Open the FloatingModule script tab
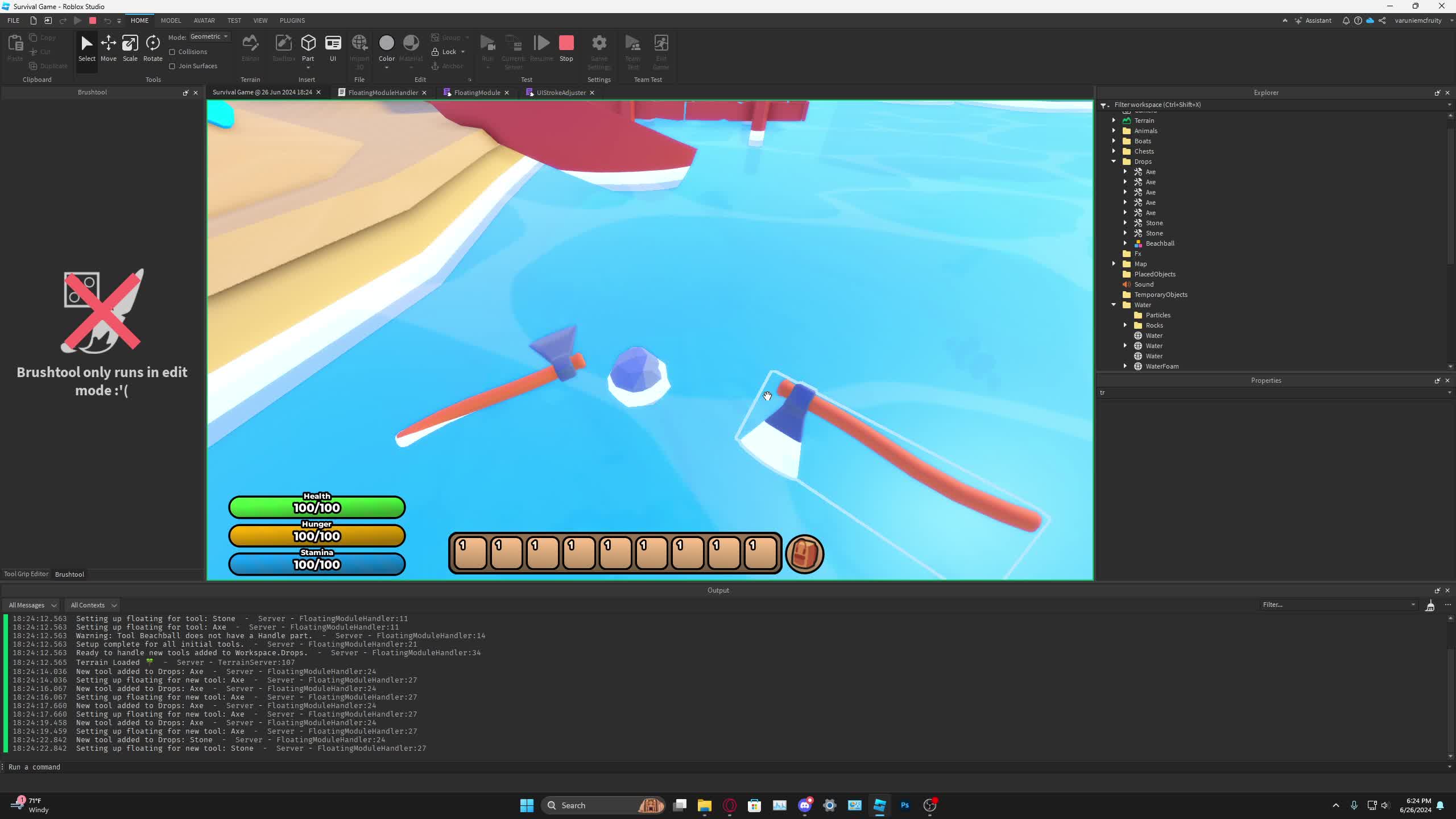 click(477, 93)
